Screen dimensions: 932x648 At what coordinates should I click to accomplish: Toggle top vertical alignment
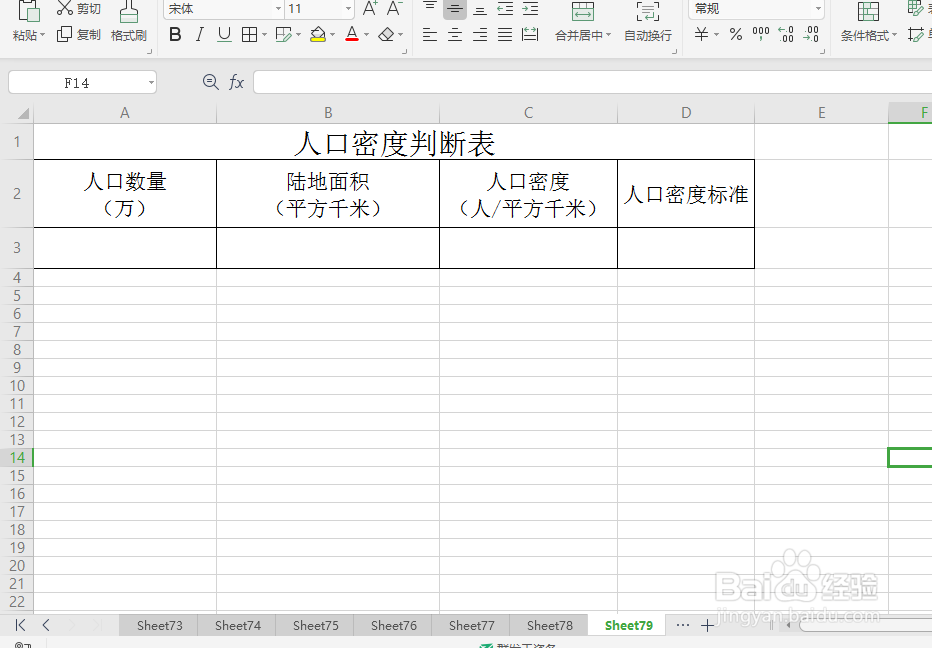point(430,7)
